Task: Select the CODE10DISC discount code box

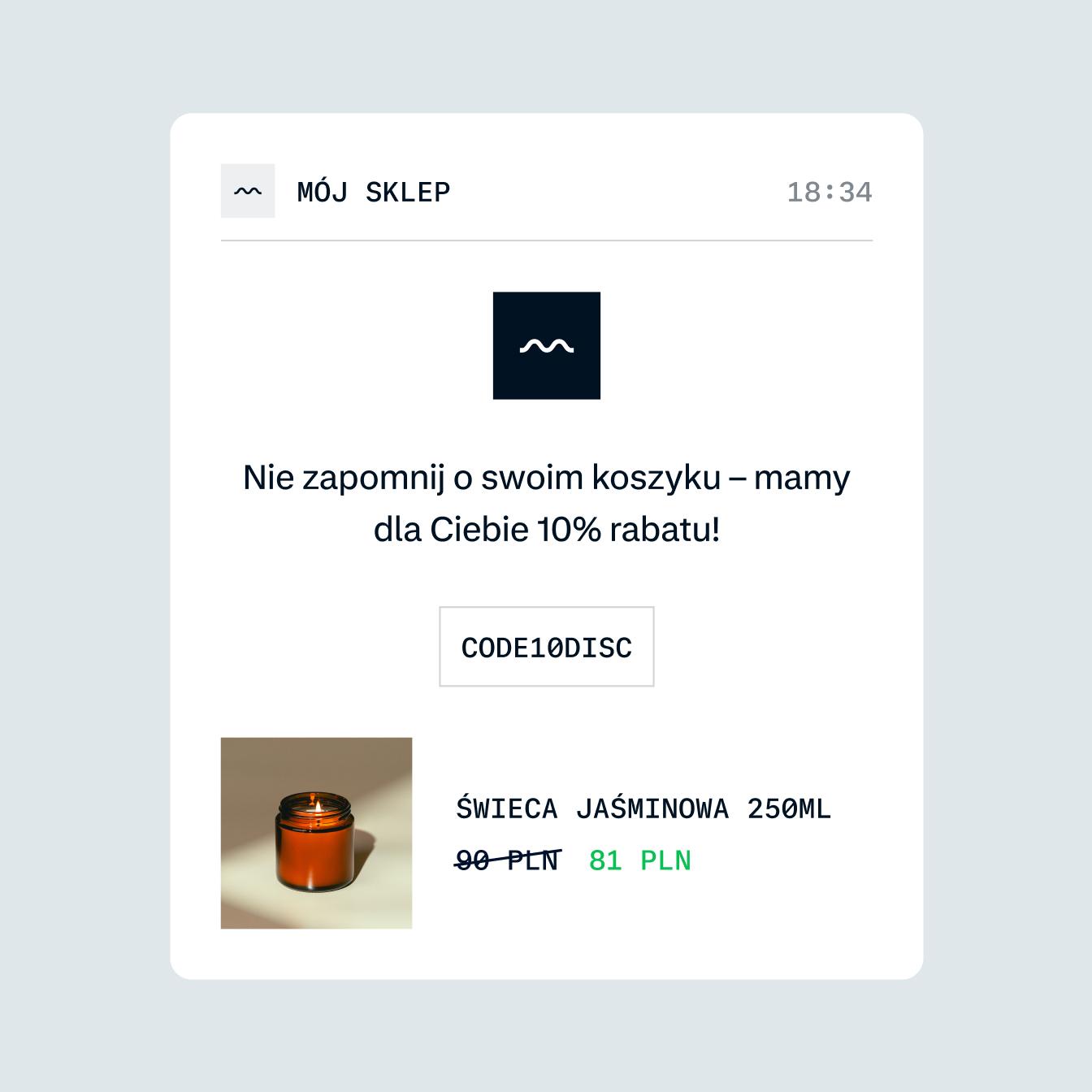Action: pyautogui.click(x=547, y=647)
